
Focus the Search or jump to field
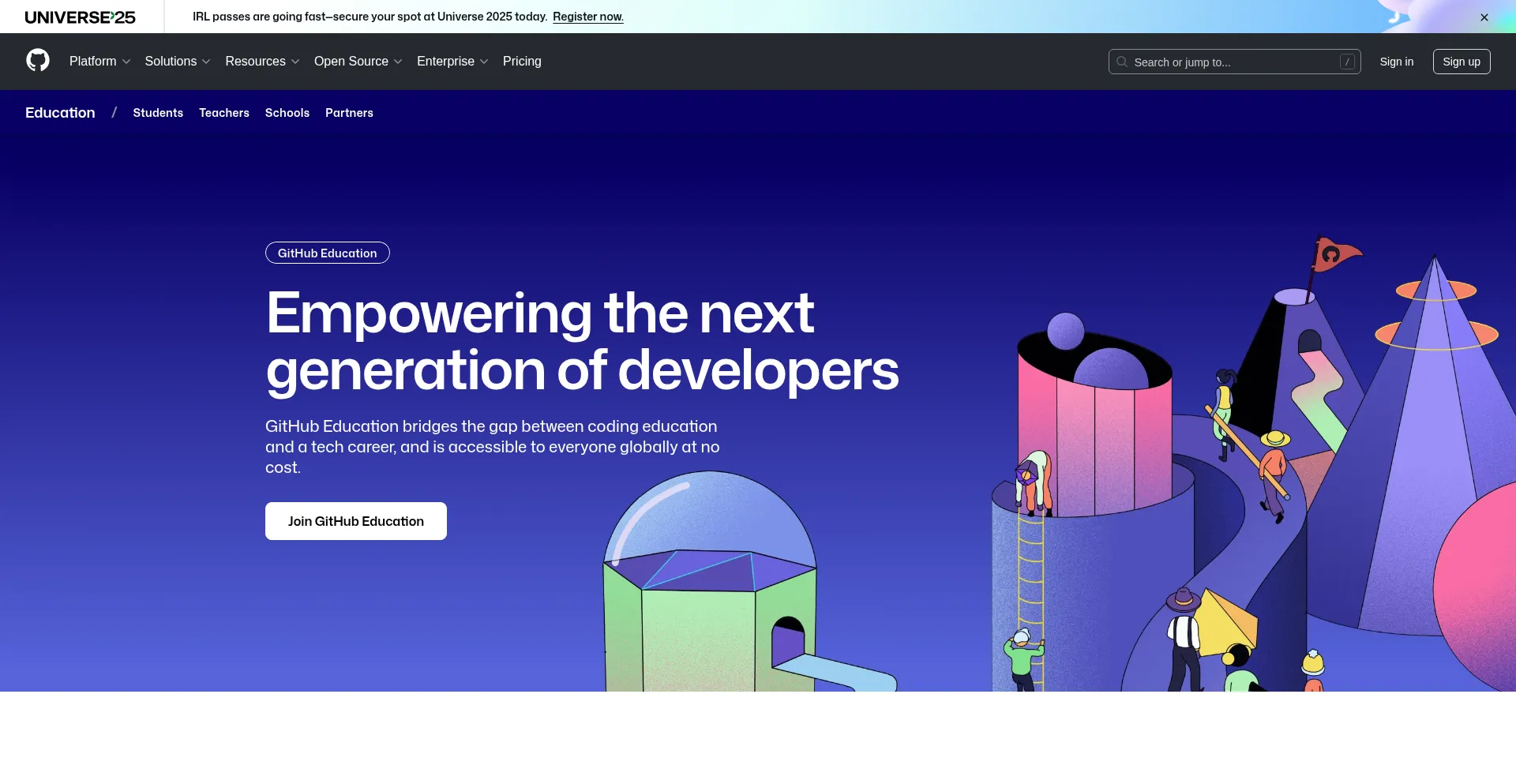pos(1232,62)
